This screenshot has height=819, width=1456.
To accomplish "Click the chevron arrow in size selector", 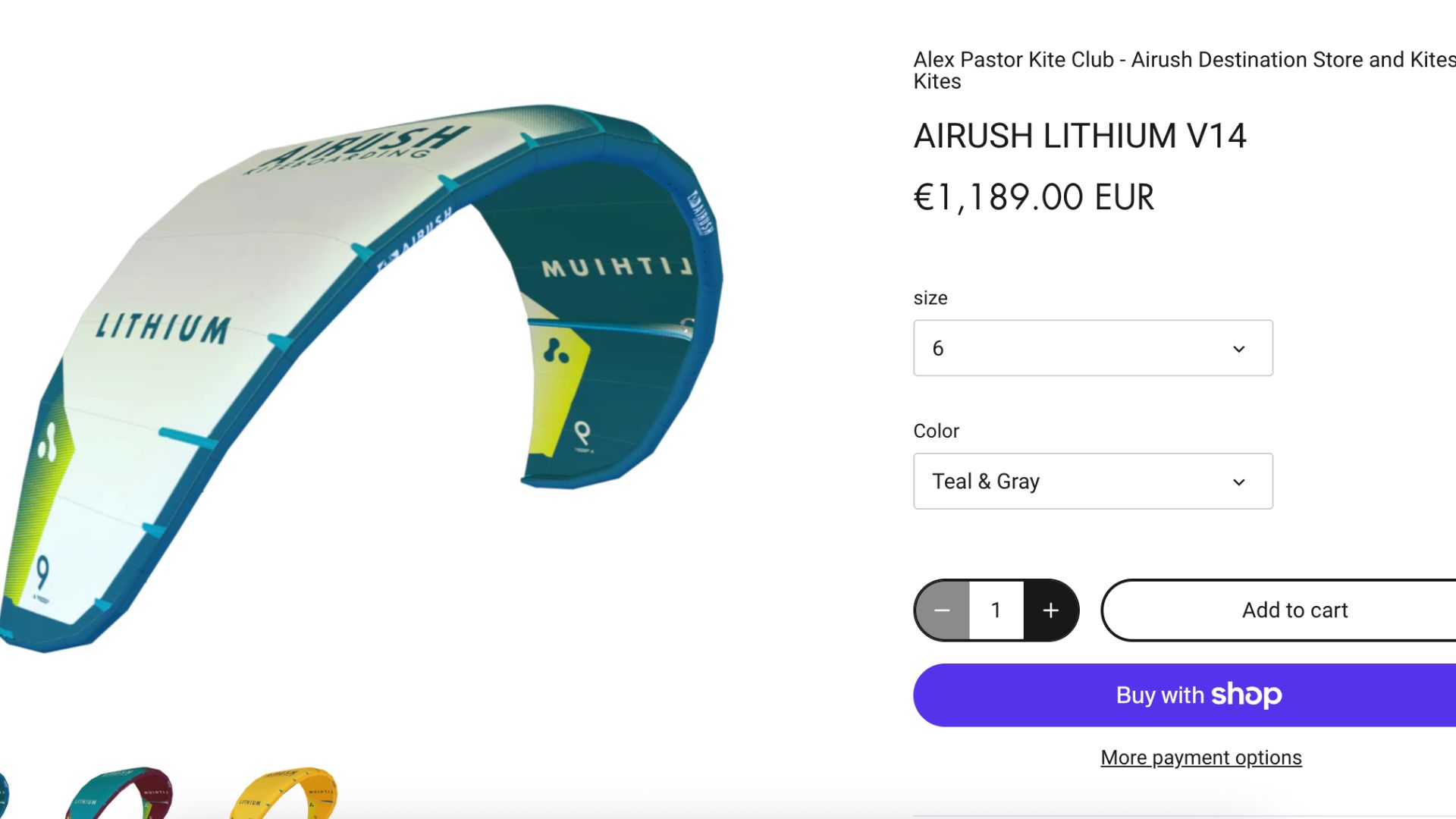I will (1239, 349).
